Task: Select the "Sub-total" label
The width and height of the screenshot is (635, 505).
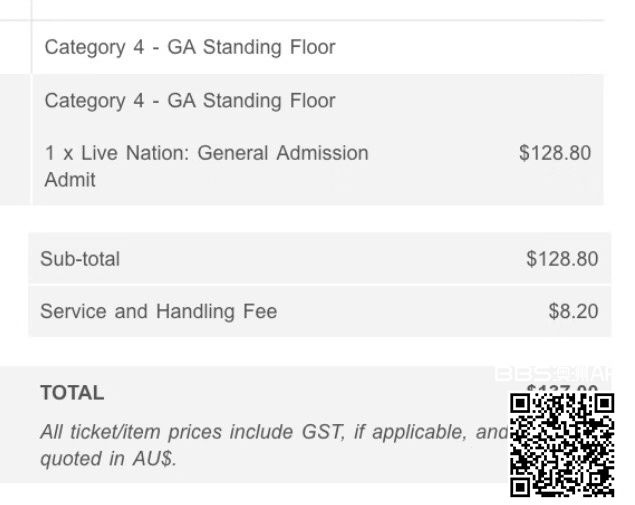Action: click(x=80, y=259)
